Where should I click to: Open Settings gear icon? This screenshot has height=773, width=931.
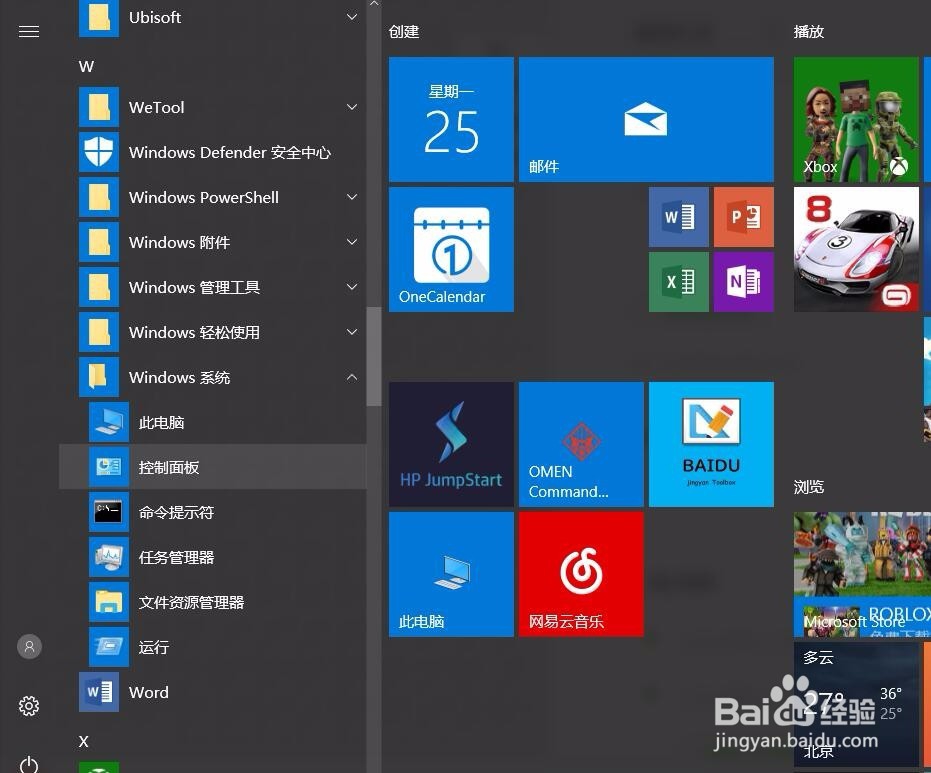[28, 706]
